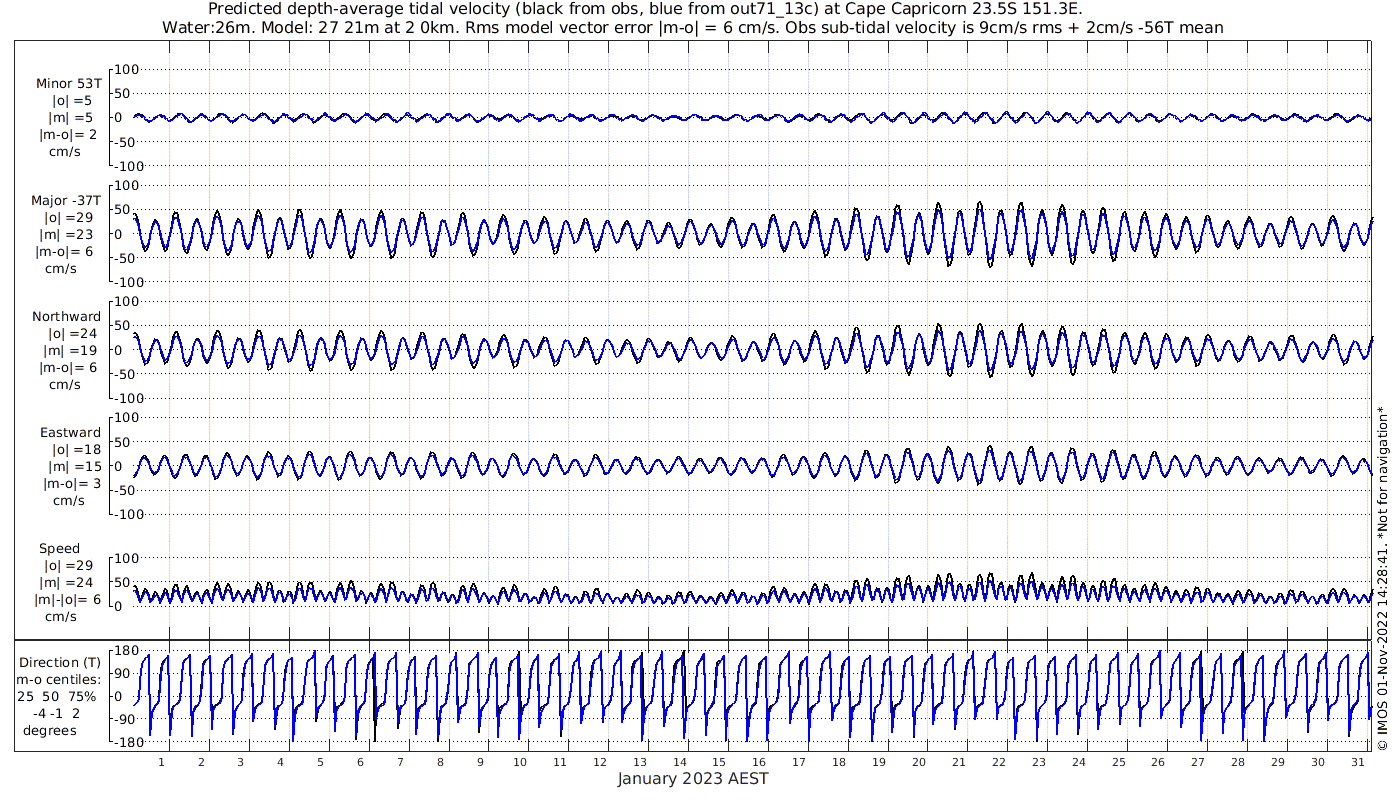Image resolution: width=1400 pixels, height=800 pixels.
Task: Click the vertical IMOS copyright note
Action: (1382, 578)
